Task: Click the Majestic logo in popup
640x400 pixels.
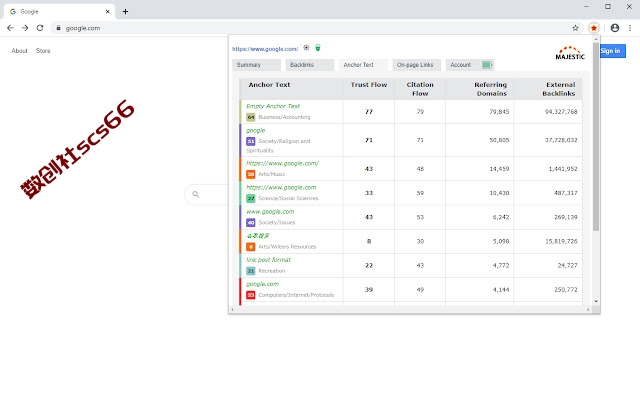Action: click(570, 53)
